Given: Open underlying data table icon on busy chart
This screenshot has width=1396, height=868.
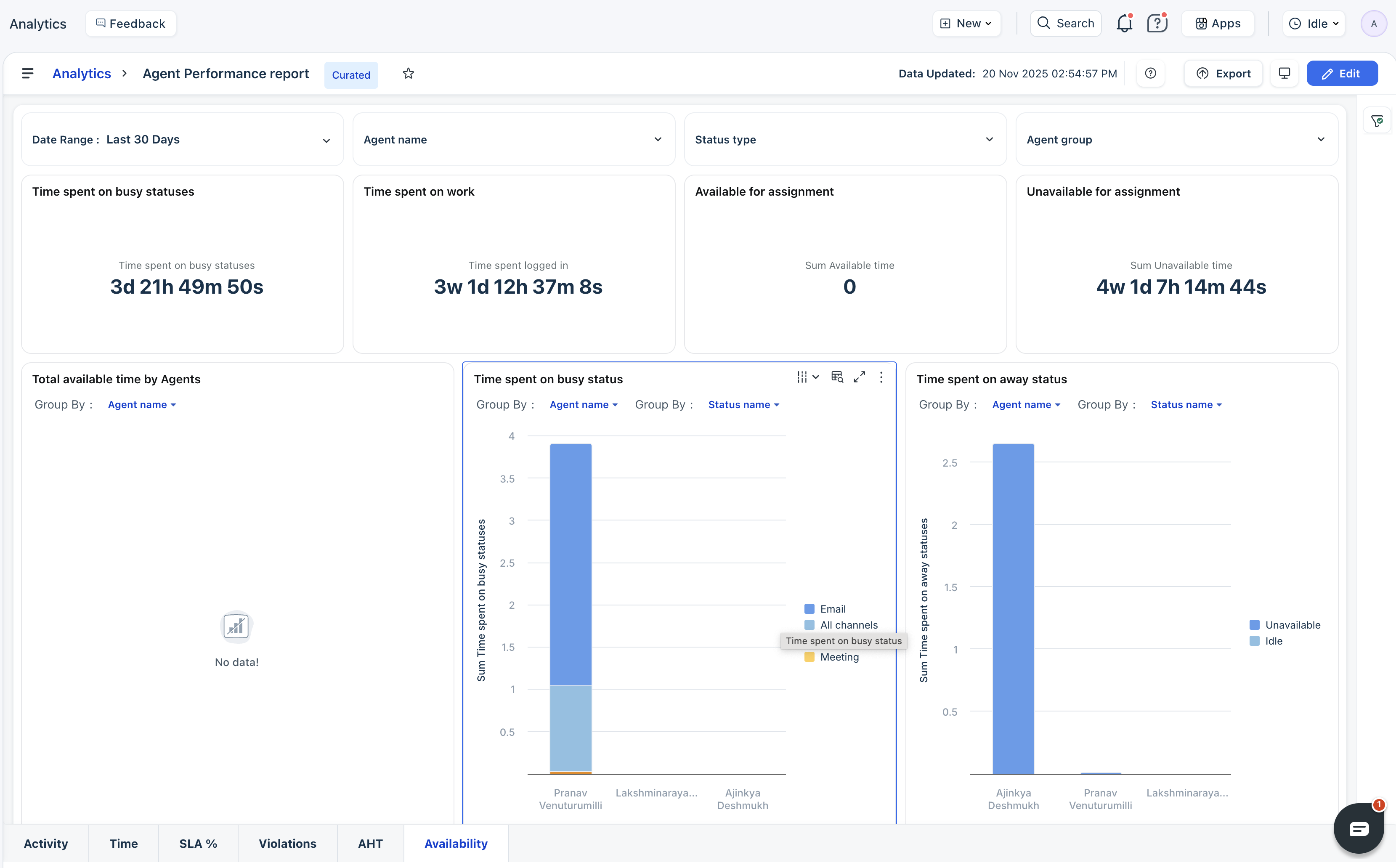Looking at the screenshot, I should click(837, 377).
